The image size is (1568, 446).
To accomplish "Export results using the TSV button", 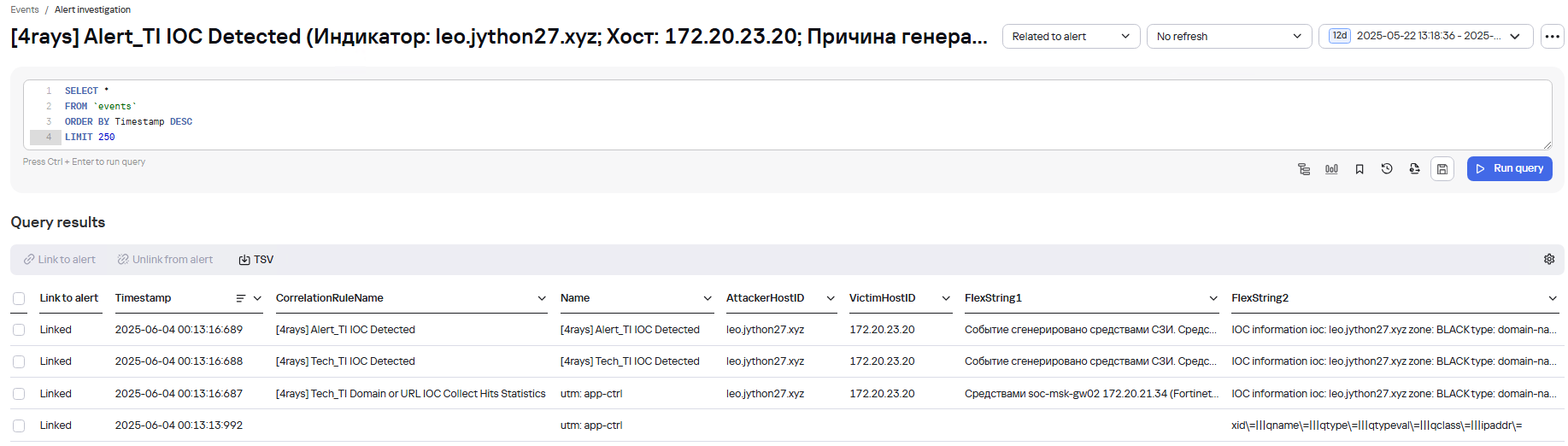I will pyautogui.click(x=256, y=260).
